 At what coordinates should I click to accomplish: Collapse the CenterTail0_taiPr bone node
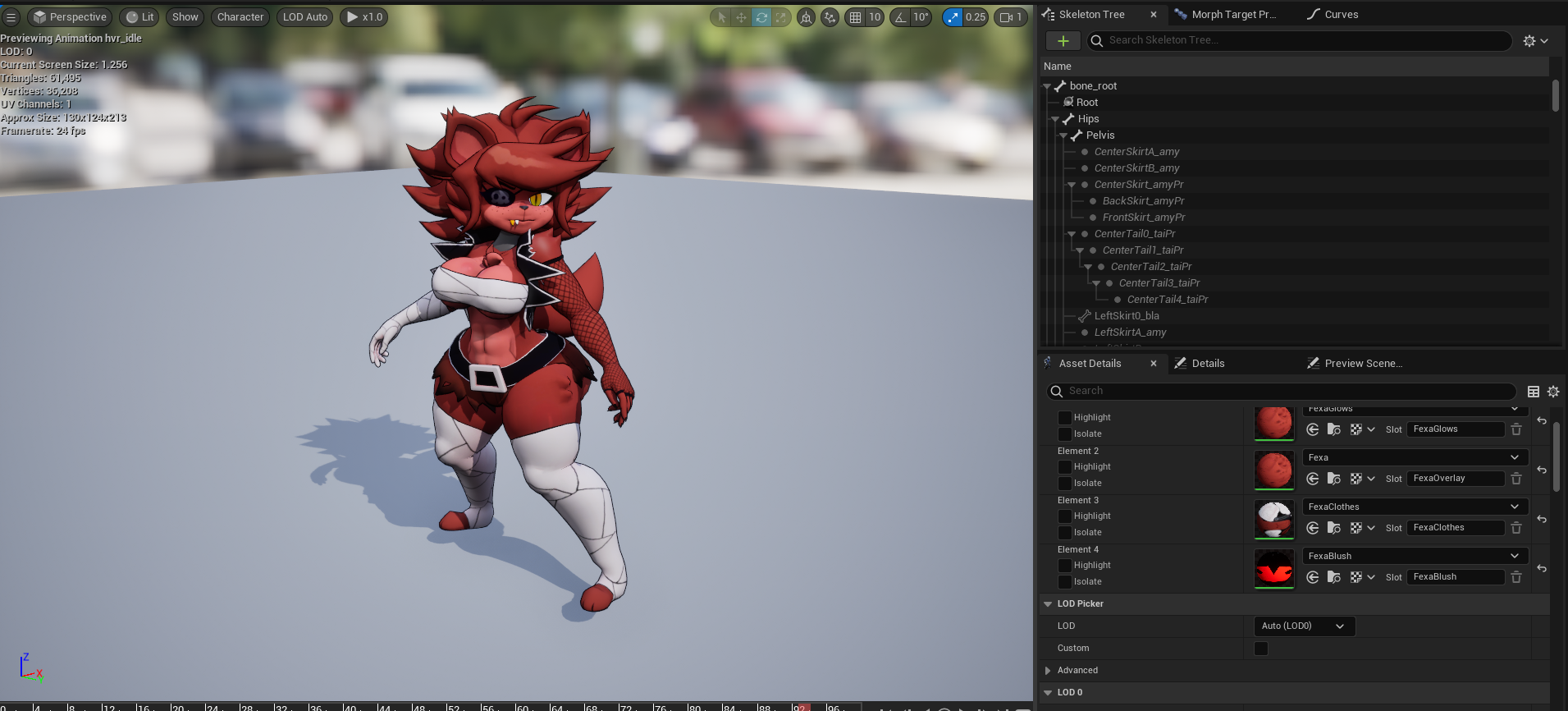coord(1072,234)
